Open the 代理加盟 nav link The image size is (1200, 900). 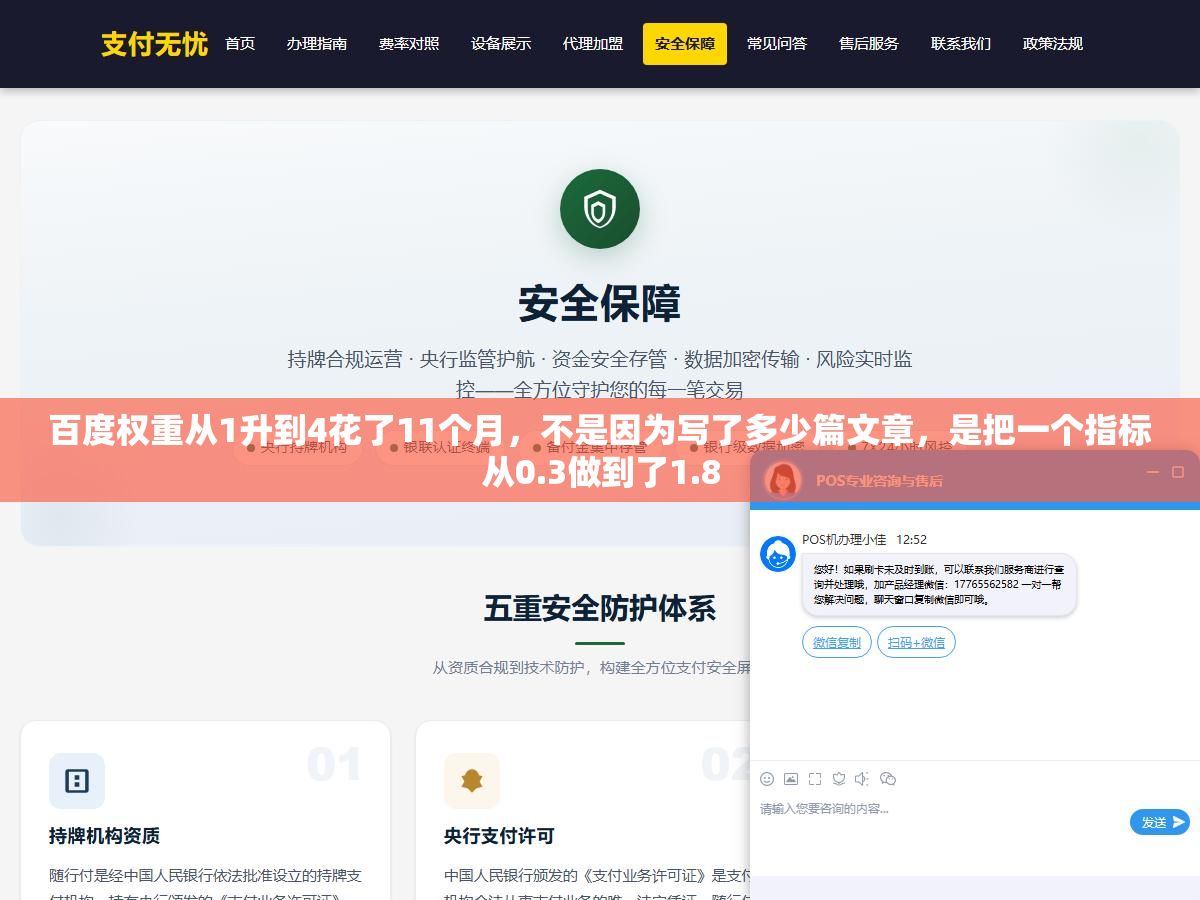[593, 44]
